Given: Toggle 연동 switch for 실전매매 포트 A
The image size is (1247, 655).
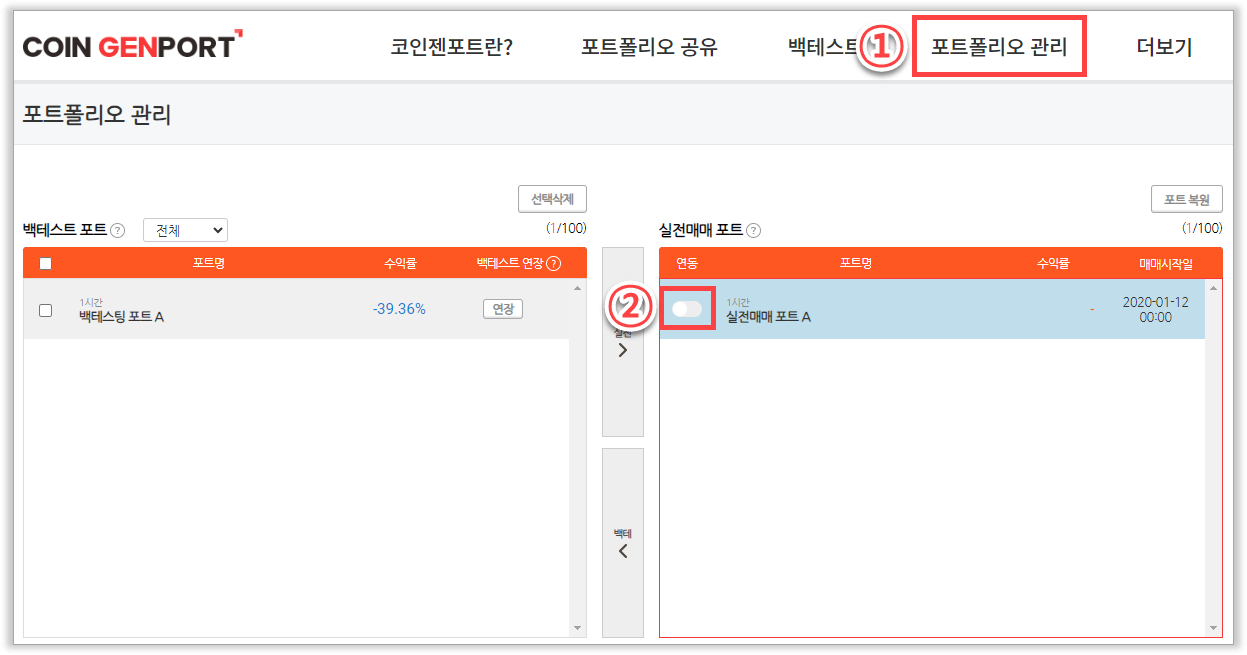Looking at the screenshot, I should coord(687,309).
